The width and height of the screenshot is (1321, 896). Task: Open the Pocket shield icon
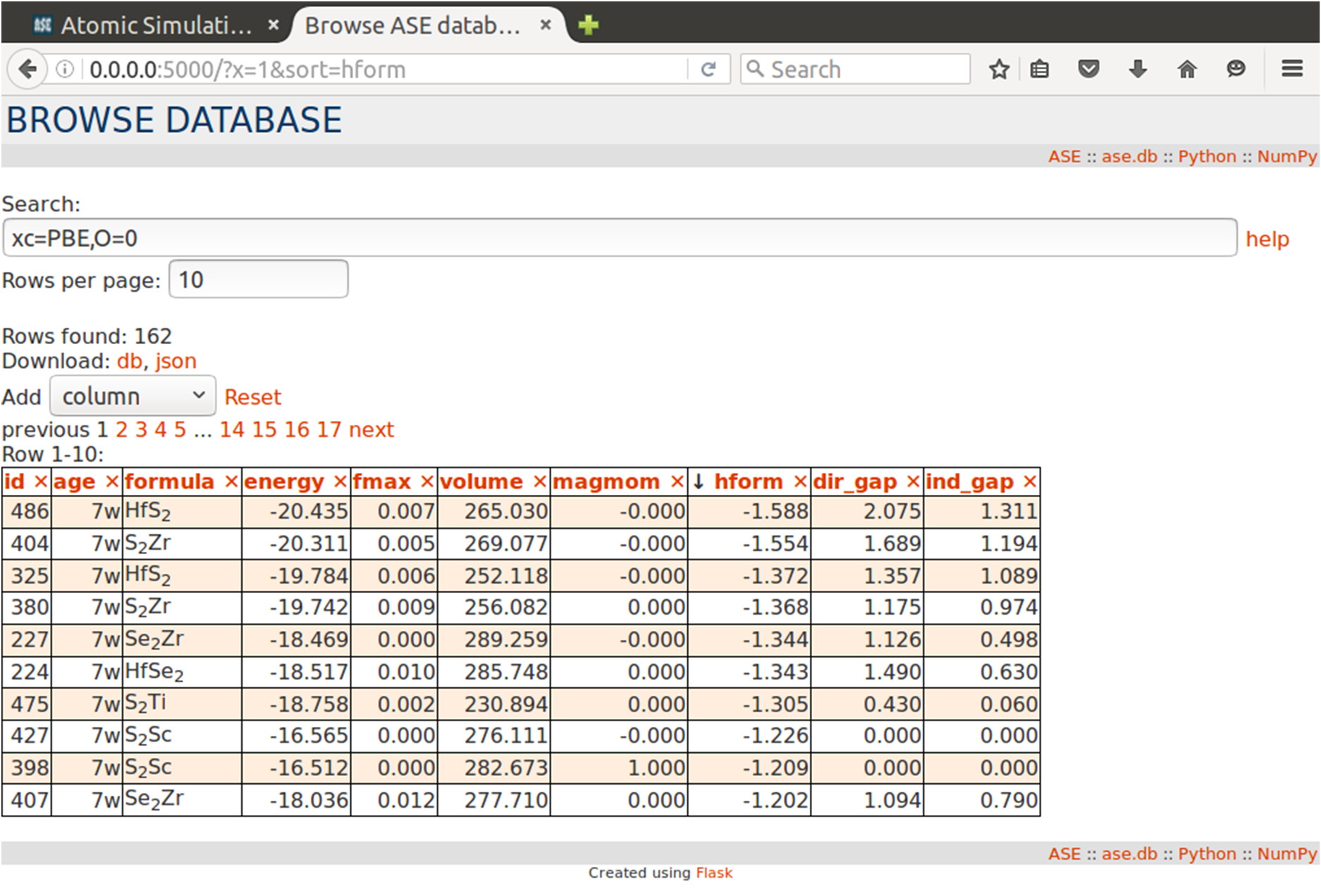[1088, 69]
